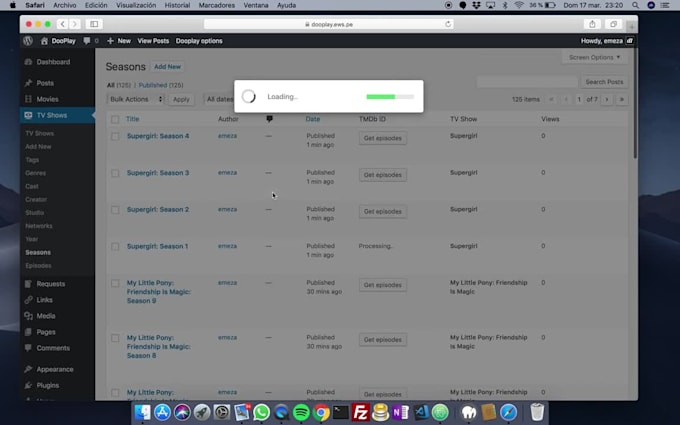This screenshot has height=425, width=680.
Task: Open Terminal from the dock
Action: 341,412
